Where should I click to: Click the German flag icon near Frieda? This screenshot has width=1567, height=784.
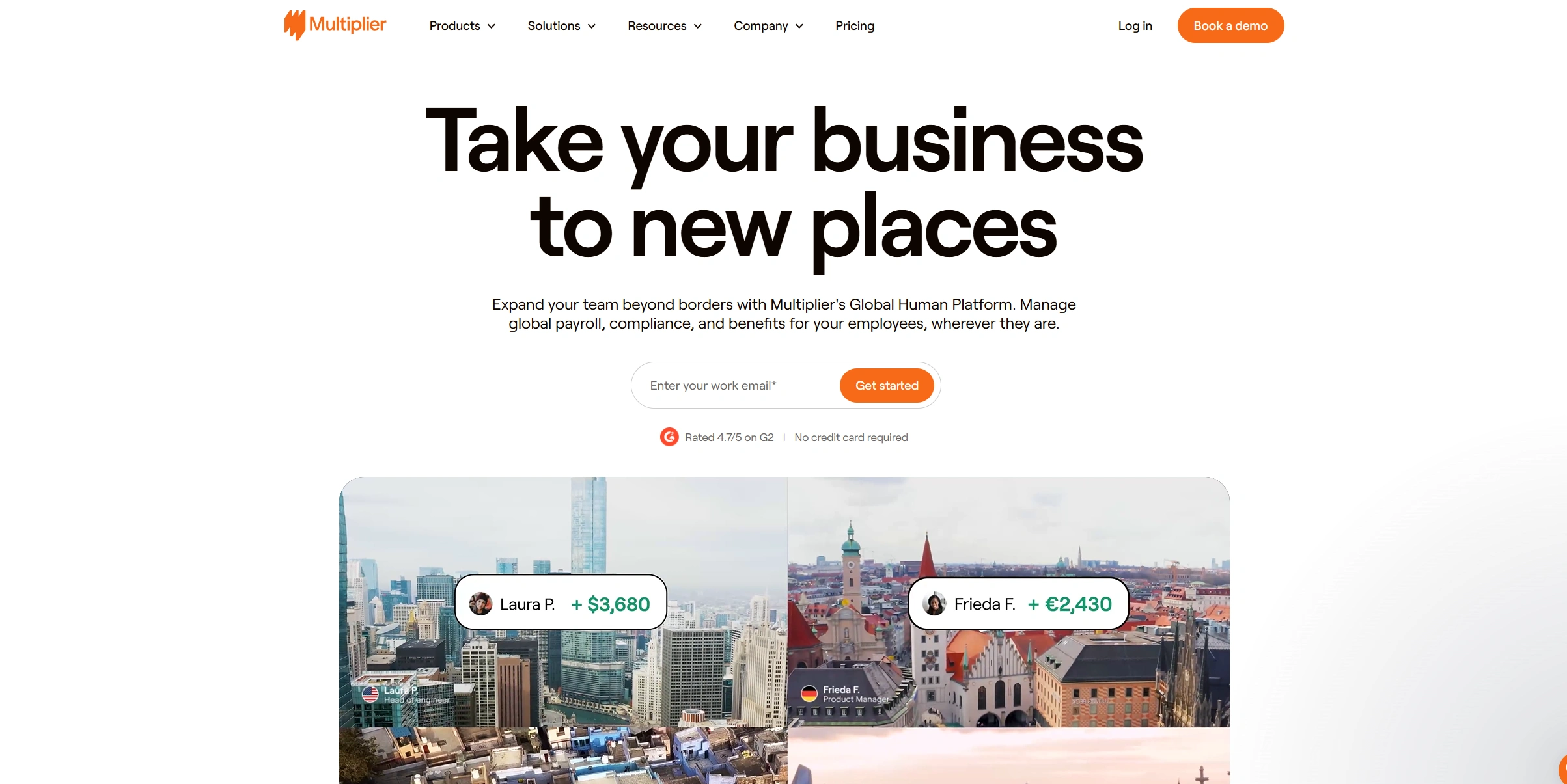coord(809,694)
